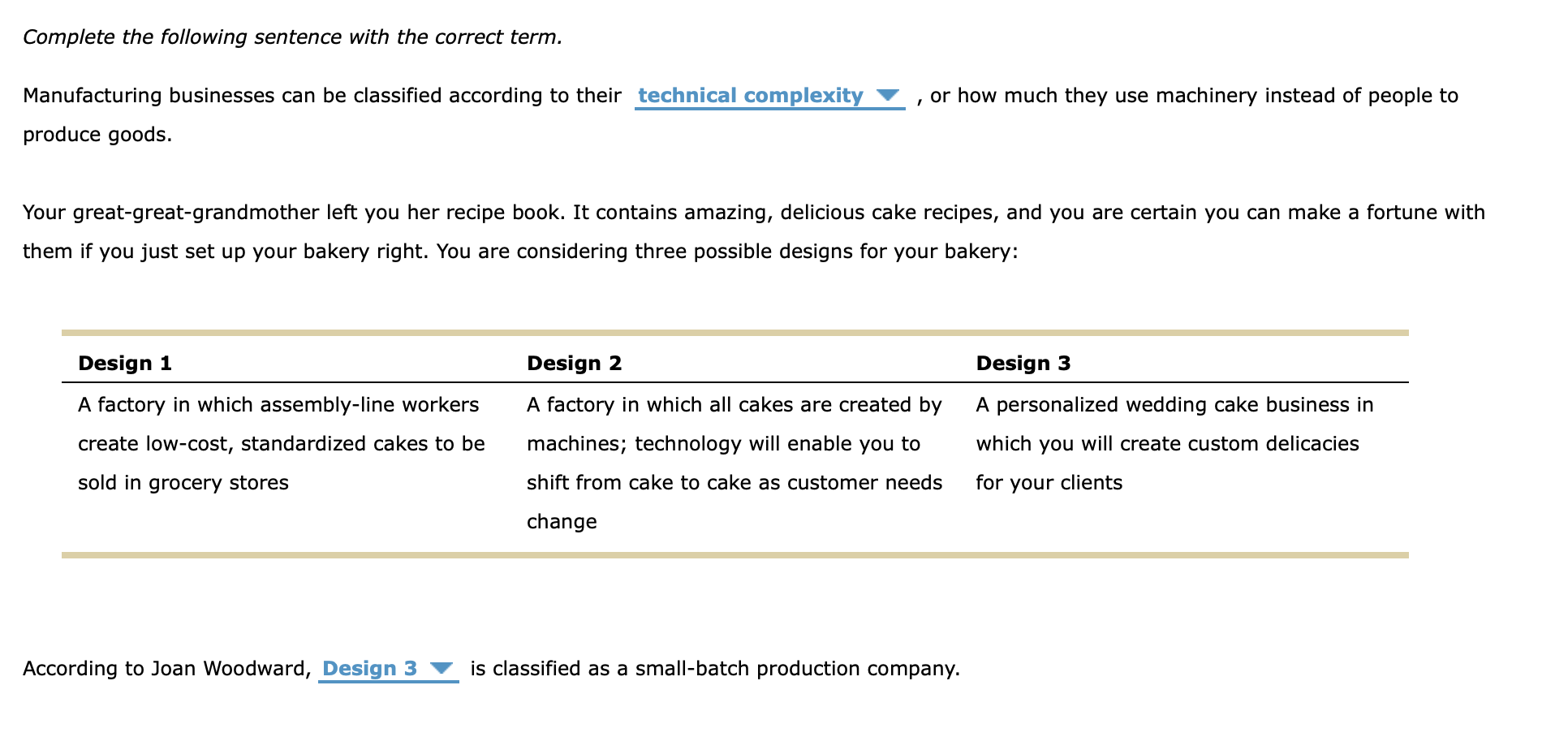Click the triangle arrow next to Design 3
The height and width of the screenshot is (737, 1568).
pyautogui.click(x=442, y=669)
